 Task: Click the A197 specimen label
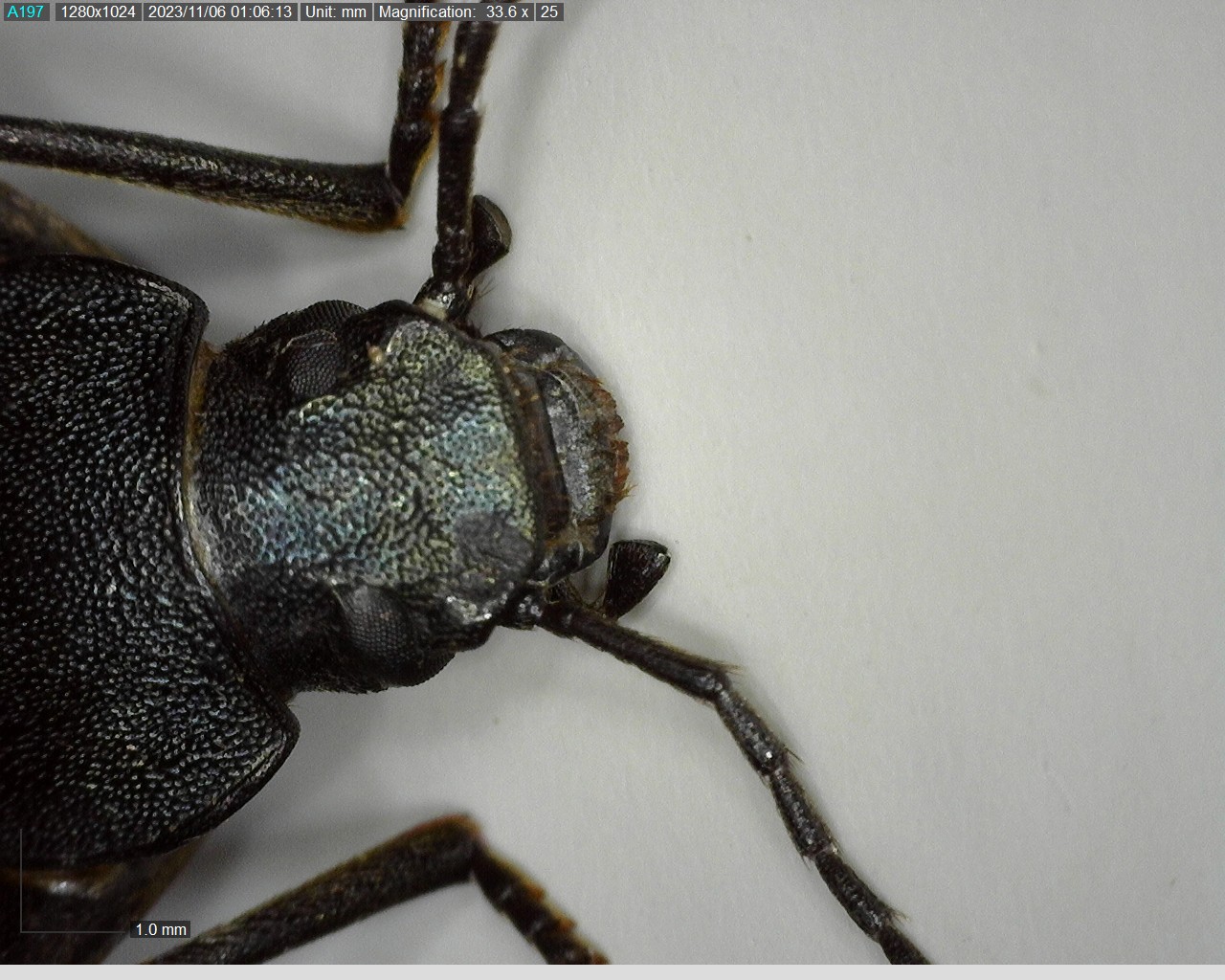tap(26, 11)
